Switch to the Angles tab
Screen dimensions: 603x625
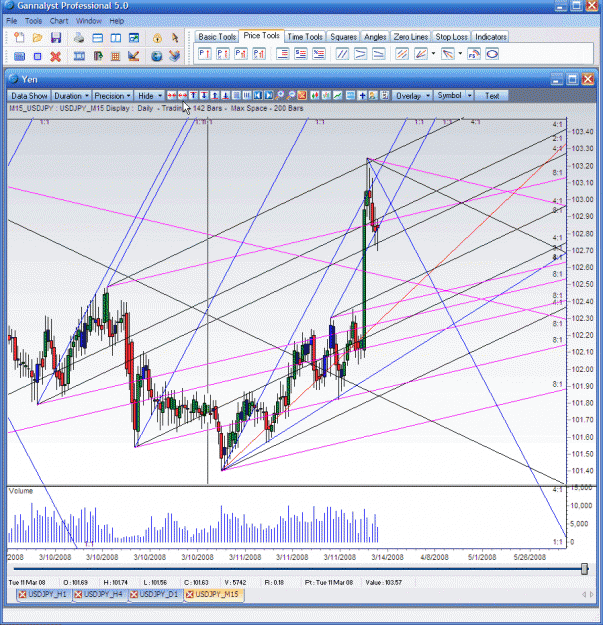[375, 37]
